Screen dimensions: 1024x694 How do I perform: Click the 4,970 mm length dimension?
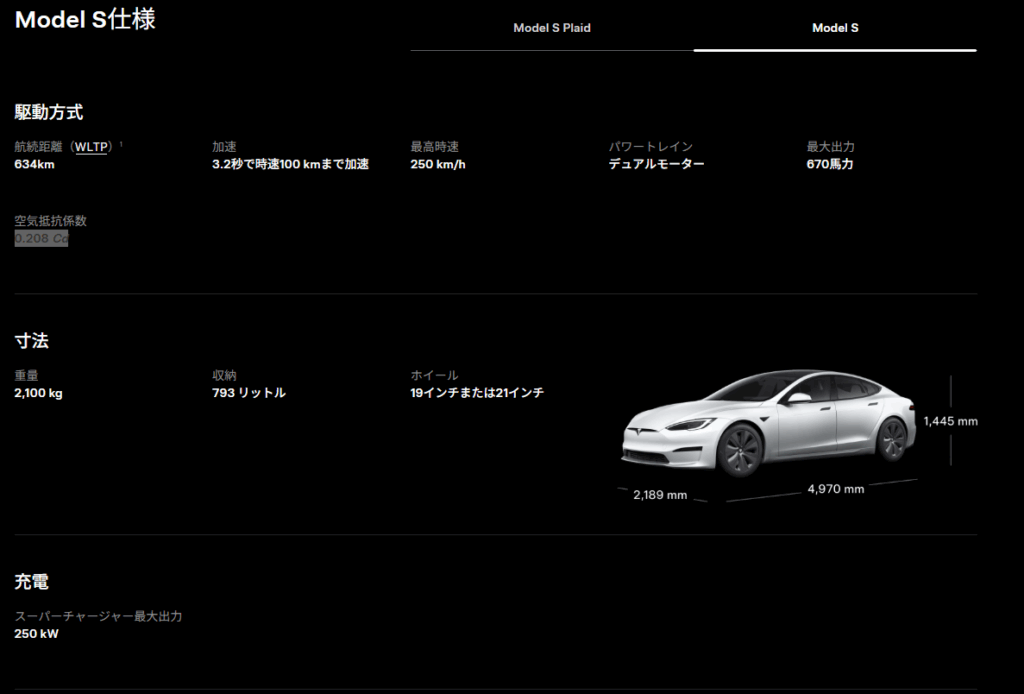coord(836,489)
